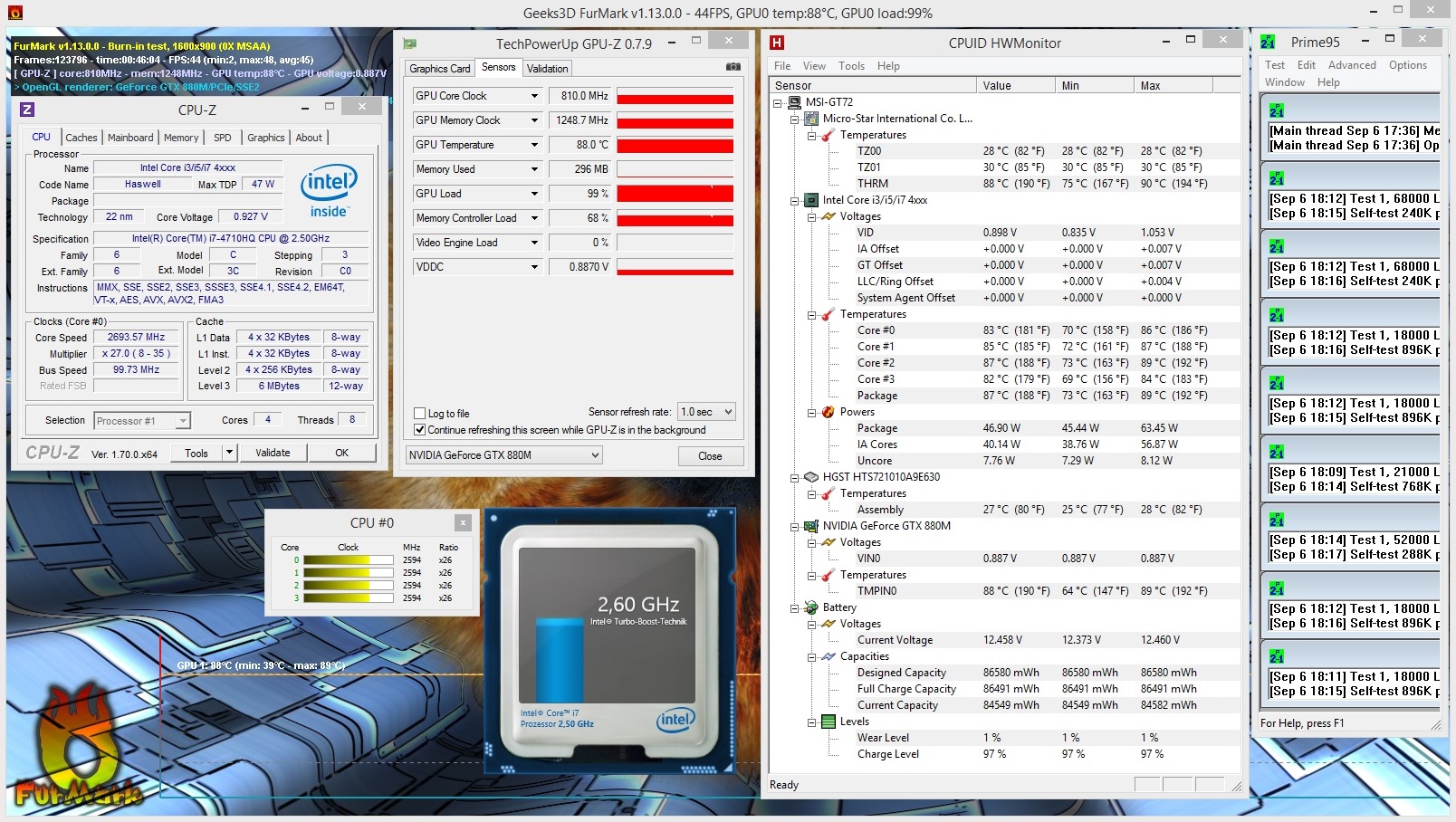The image size is (1456, 822).
Task: Click the thermometer icon under Micro-Star node
Action: [x=828, y=135]
